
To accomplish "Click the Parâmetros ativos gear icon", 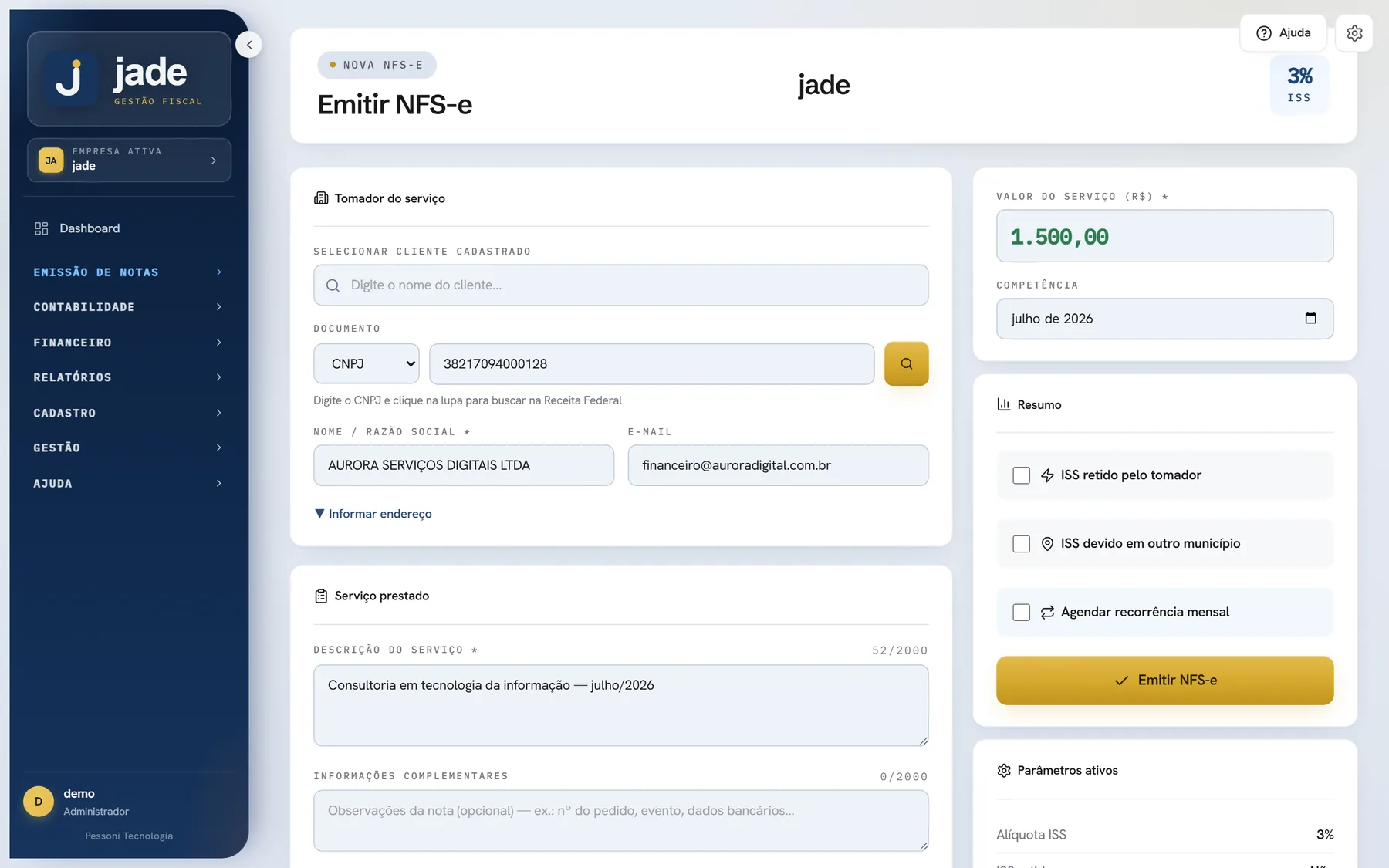I will tap(1003, 770).
